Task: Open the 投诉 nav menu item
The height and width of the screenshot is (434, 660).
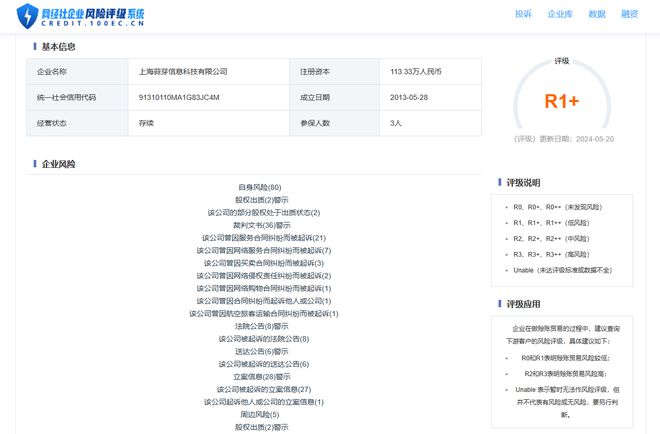Action: pos(523,15)
